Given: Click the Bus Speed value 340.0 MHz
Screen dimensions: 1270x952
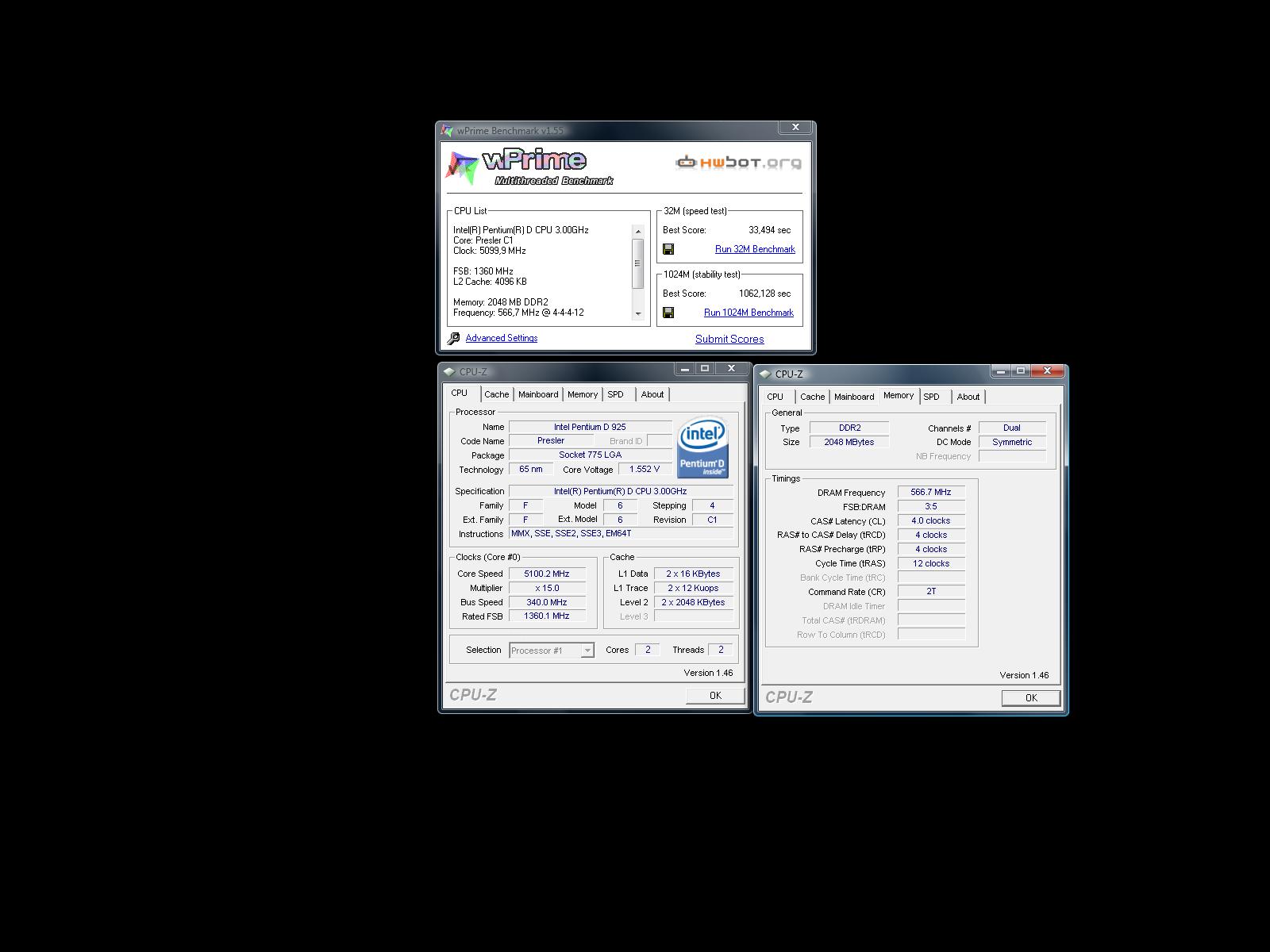Looking at the screenshot, I should pos(547,602).
